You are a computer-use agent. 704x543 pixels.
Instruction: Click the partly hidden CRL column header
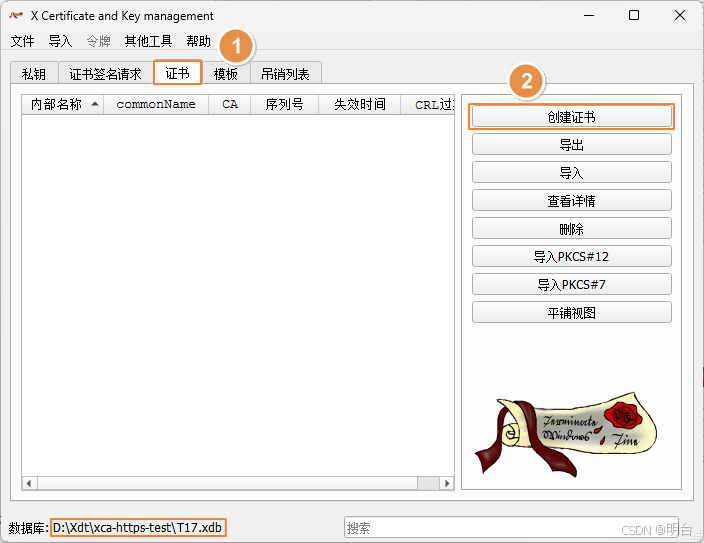pos(428,104)
